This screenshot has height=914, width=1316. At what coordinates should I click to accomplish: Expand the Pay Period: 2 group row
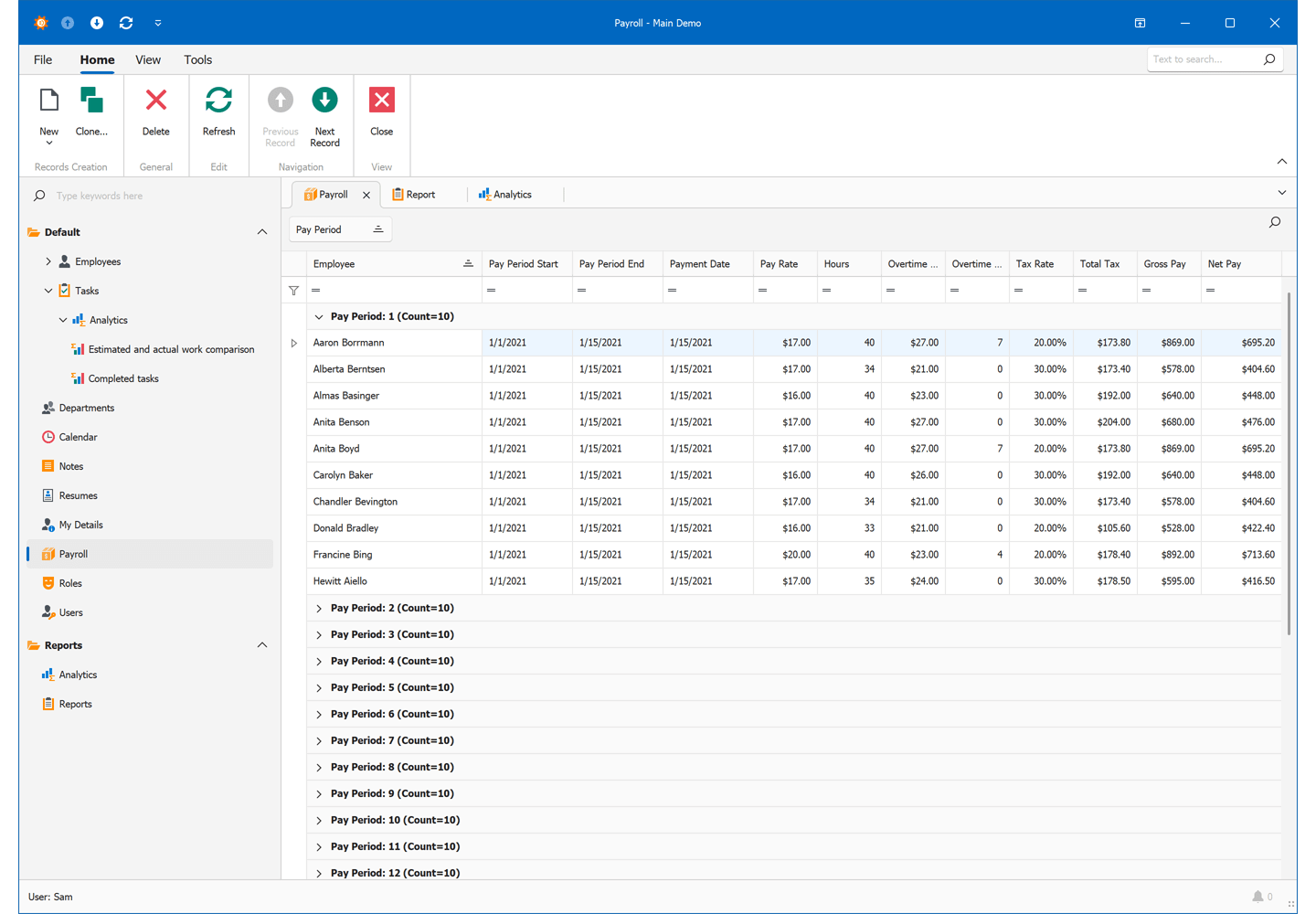319,607
